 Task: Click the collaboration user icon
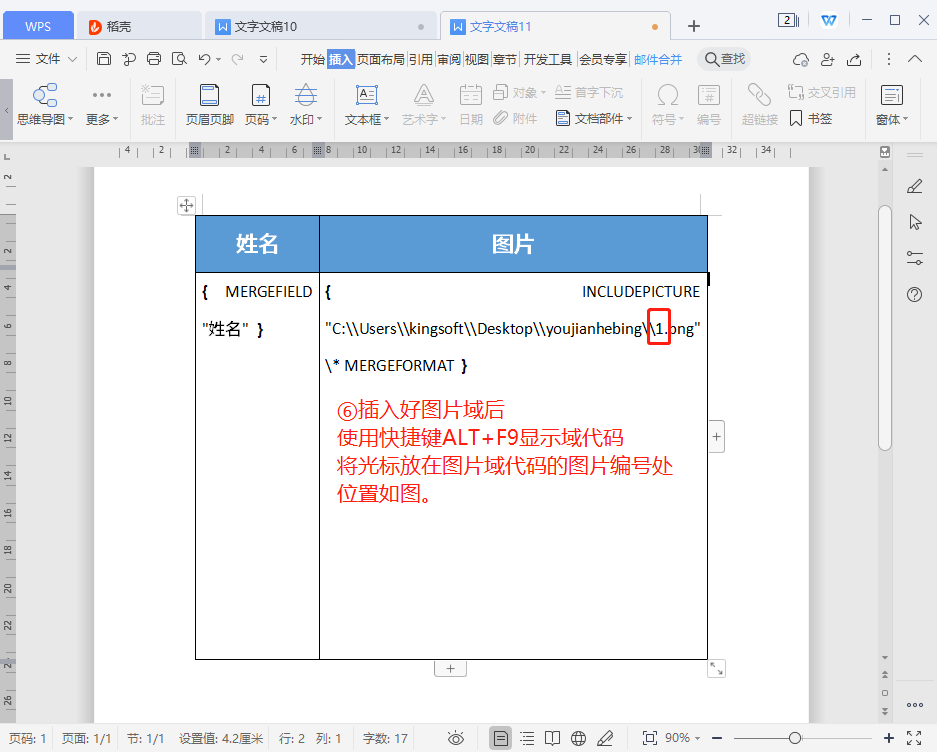(x=828, y=59)
